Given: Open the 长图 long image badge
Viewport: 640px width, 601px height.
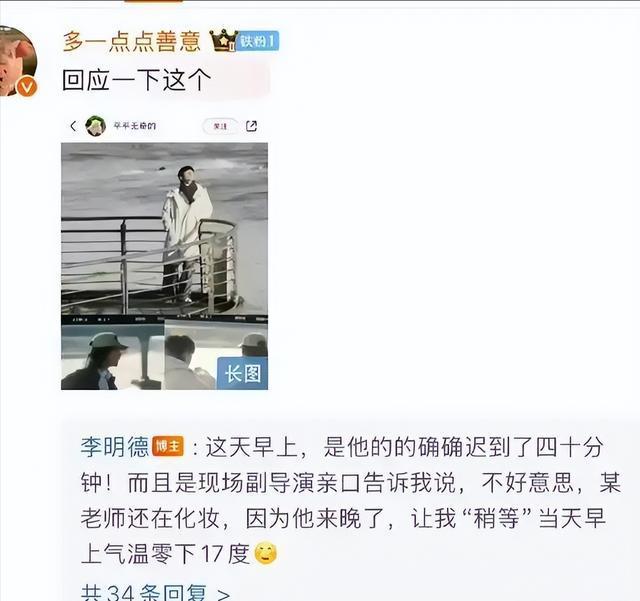Looking at the screenshot, I should (242, 374).
